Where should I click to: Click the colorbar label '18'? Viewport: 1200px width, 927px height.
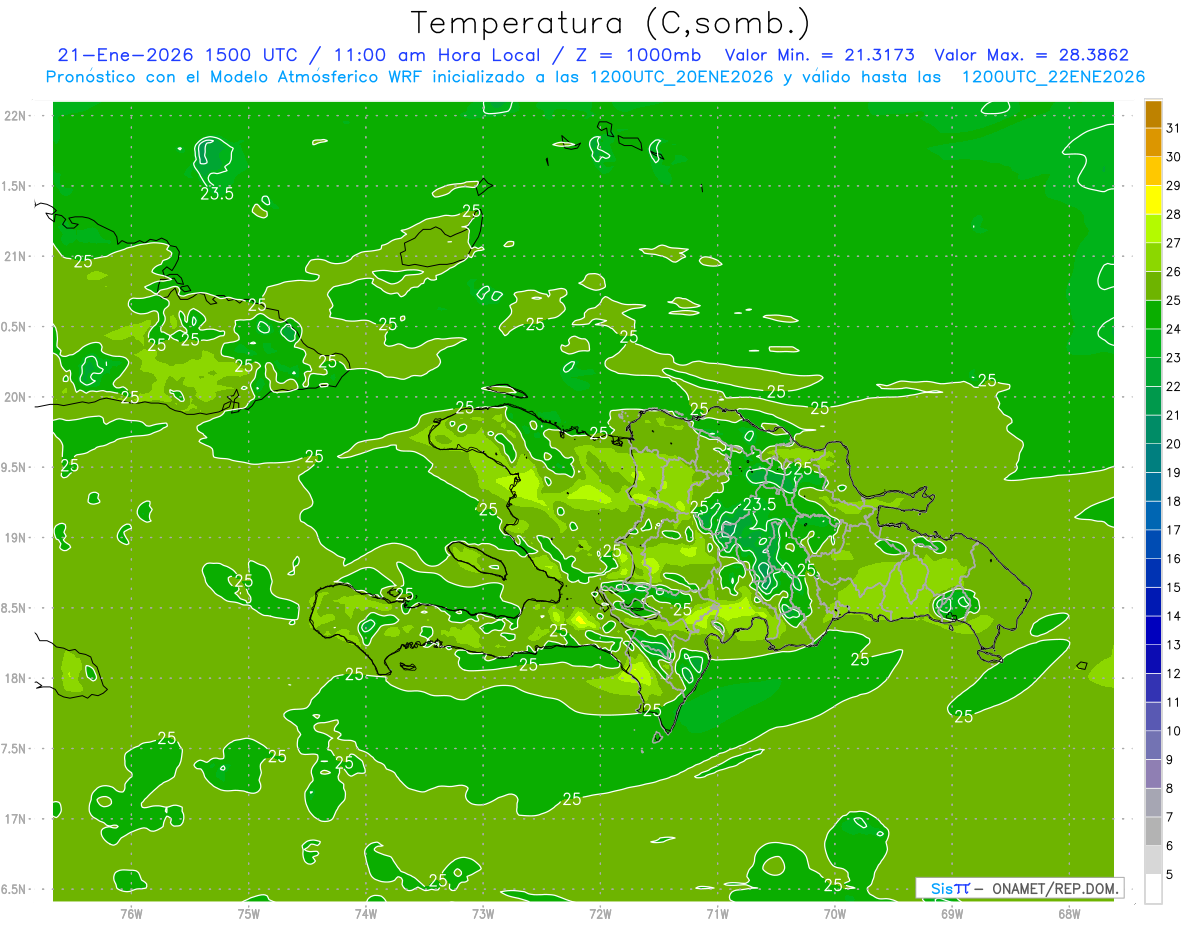coord(1173,501)
